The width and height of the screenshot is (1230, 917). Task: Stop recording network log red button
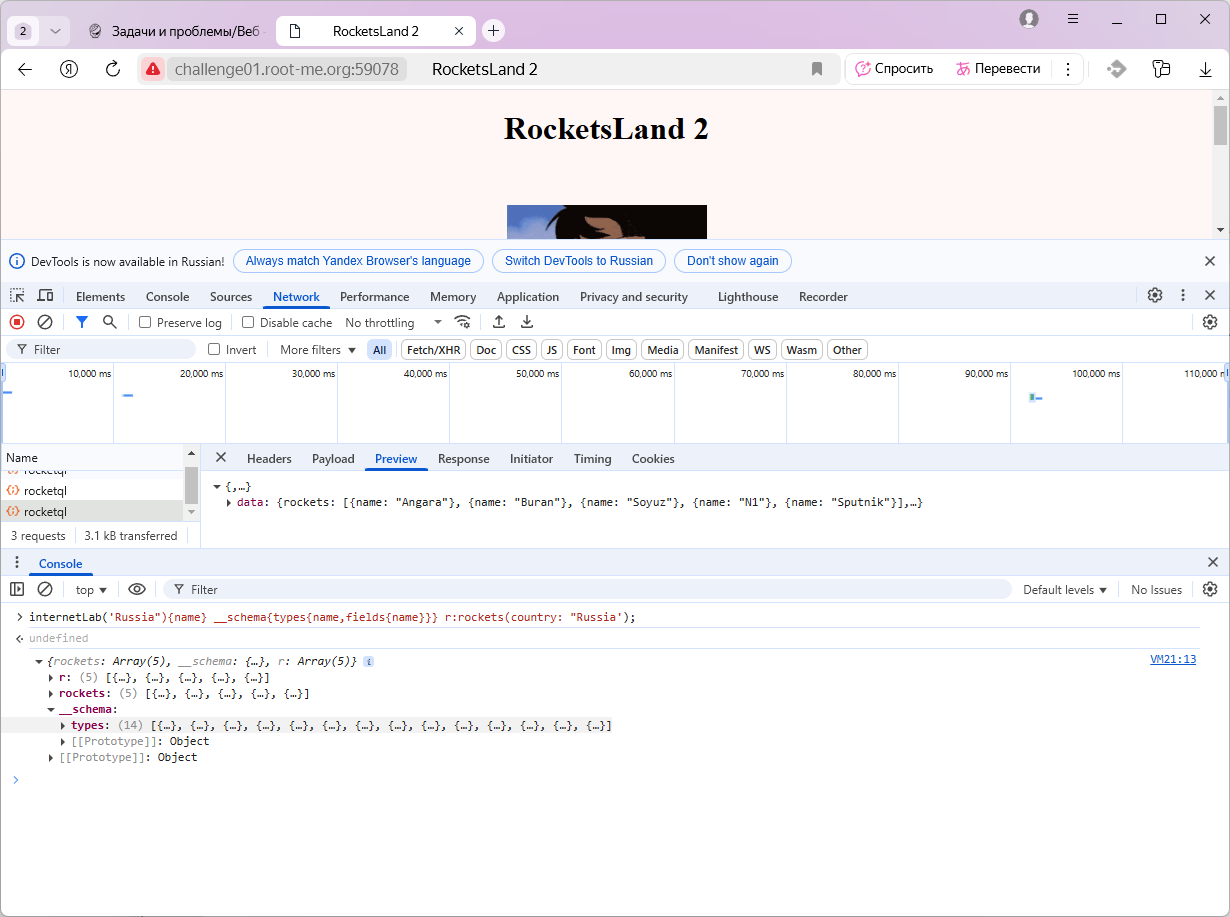pyautogui.click(x=17, y=322)
